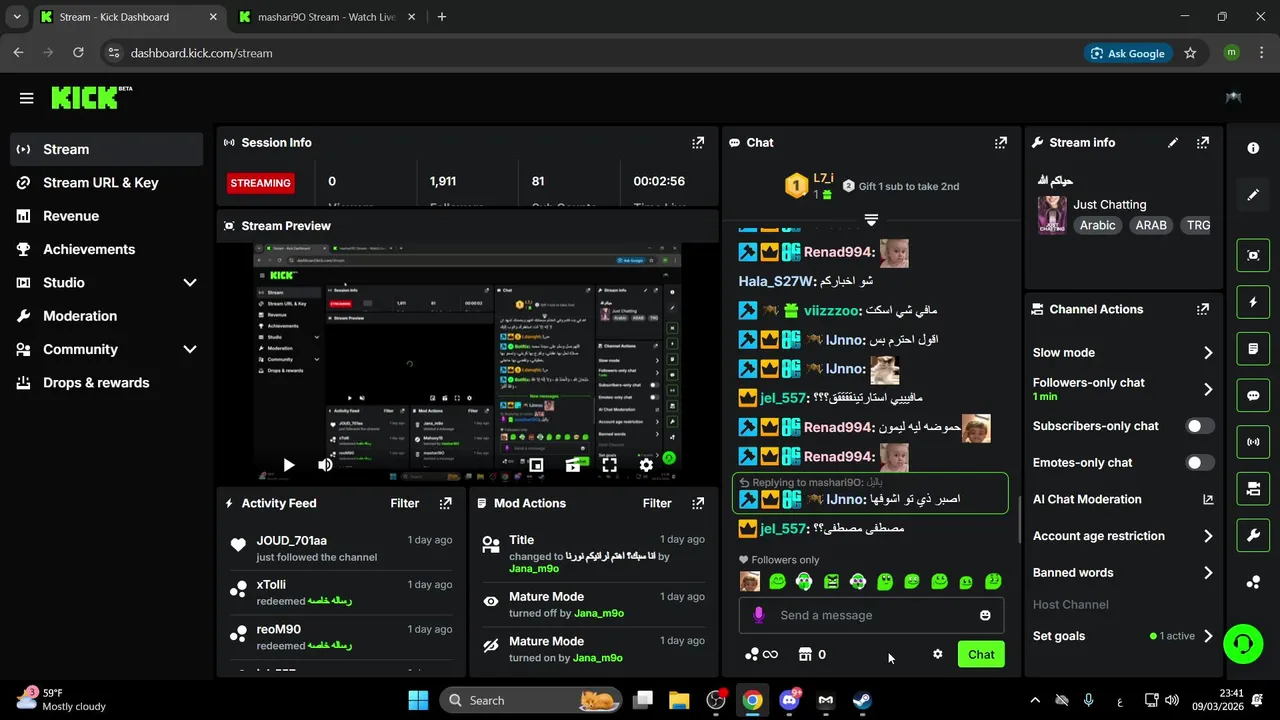Open the green headset support button

click(x=1243, y=643)
